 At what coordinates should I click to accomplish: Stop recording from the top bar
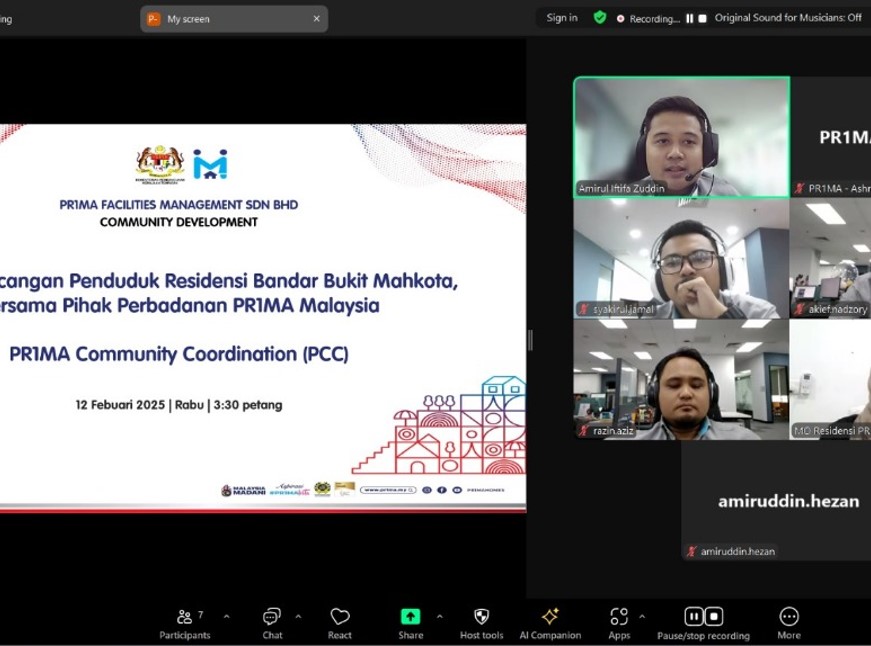pos(702,18)
